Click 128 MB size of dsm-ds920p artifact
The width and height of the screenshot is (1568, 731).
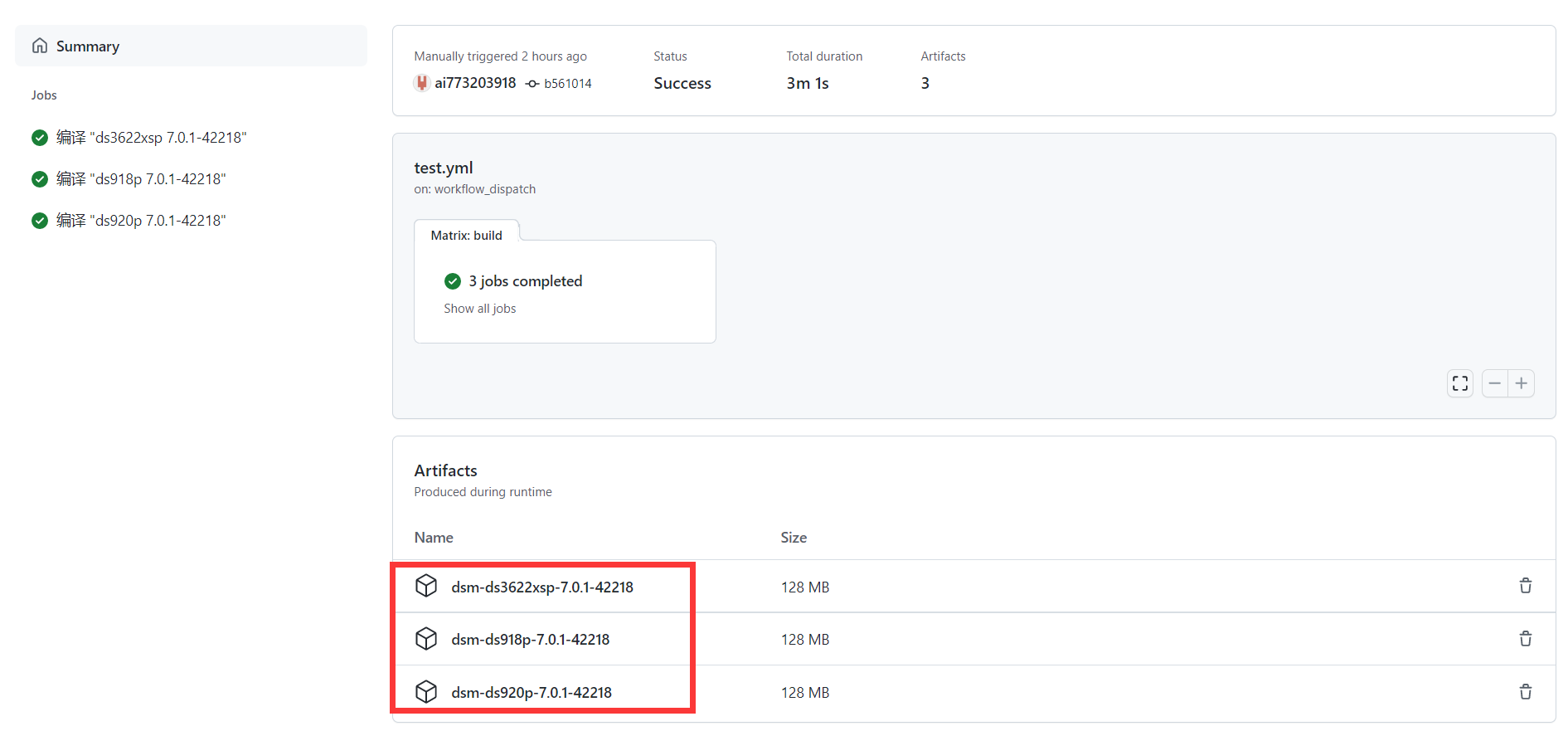805,693
